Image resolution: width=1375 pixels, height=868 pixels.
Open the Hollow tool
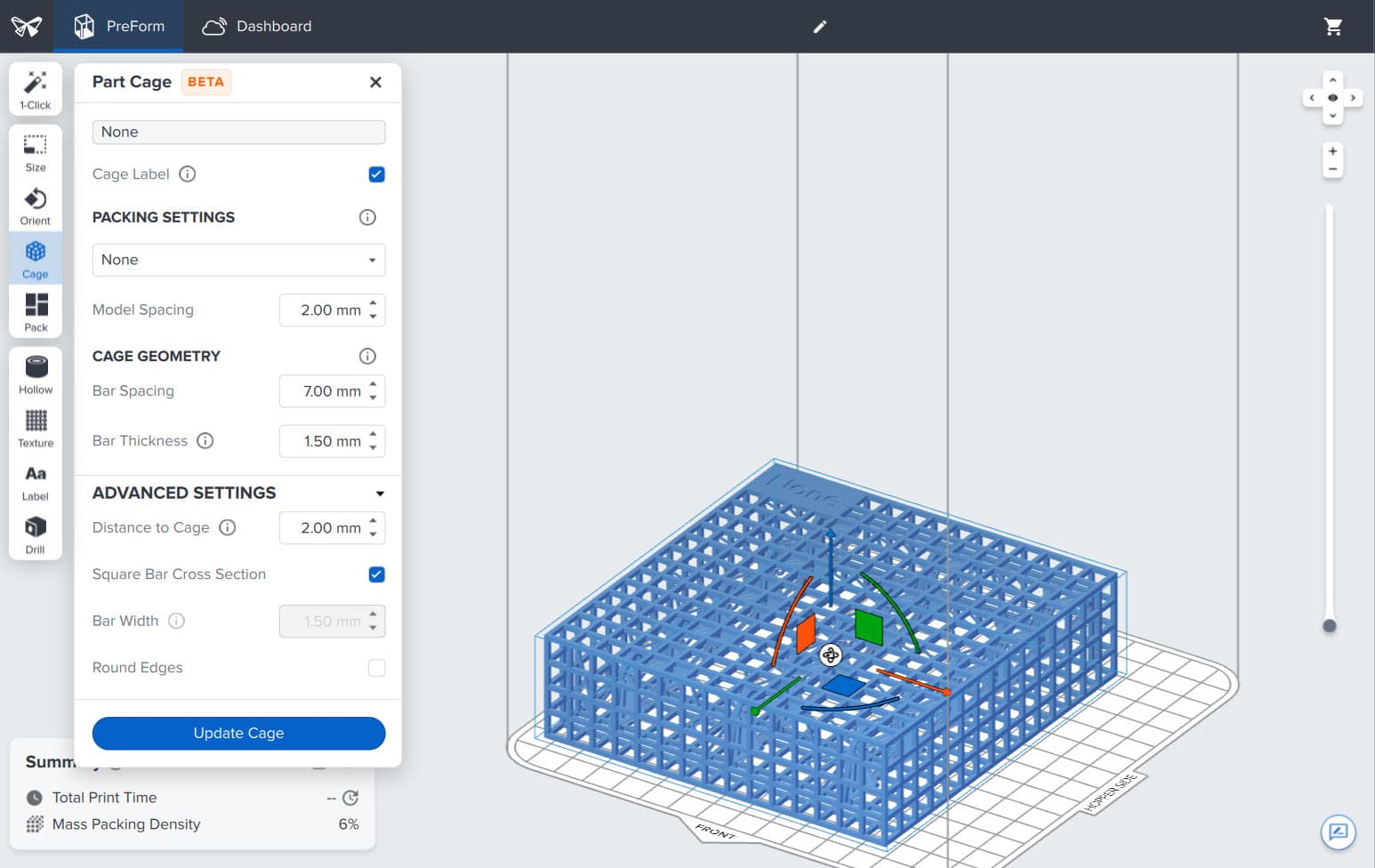click(36, 374)
